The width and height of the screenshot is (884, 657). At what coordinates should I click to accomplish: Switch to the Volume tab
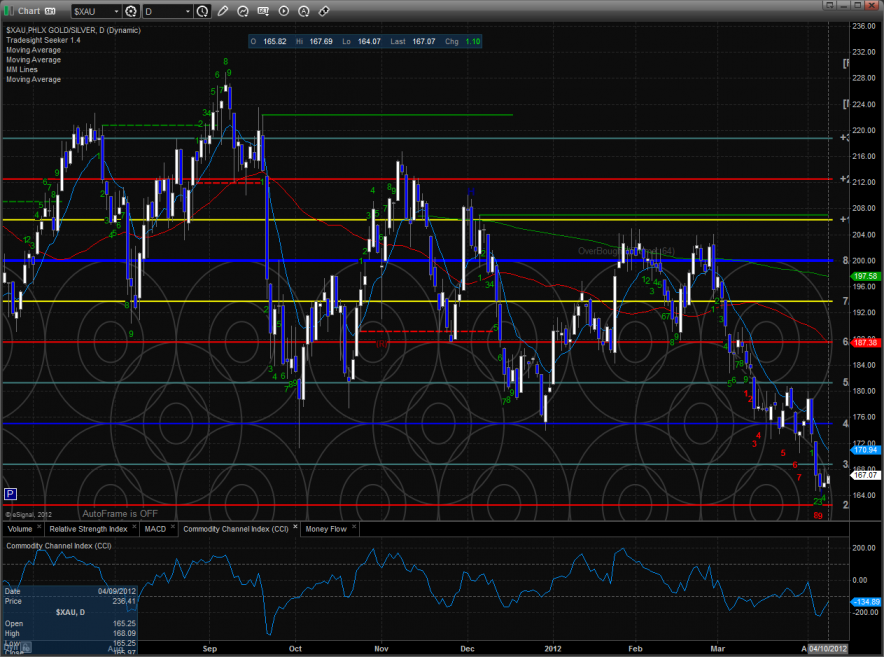[x=20, y=528]
